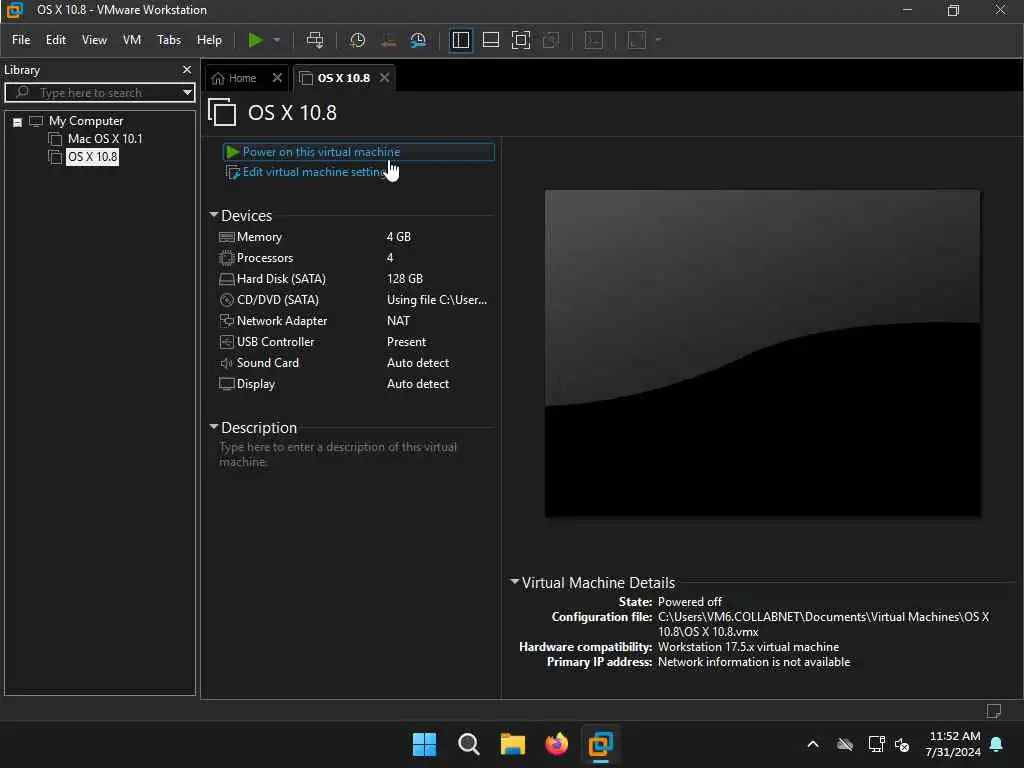Toggle the thumbnail bar view

490,40
